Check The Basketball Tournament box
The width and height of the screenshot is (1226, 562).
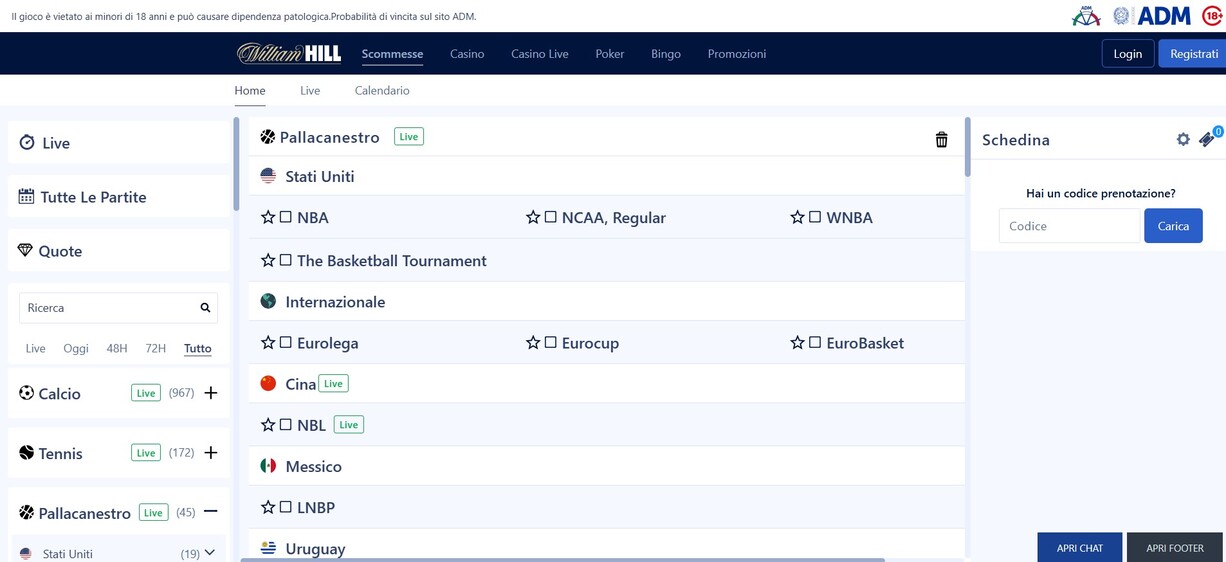coord(286,260)
